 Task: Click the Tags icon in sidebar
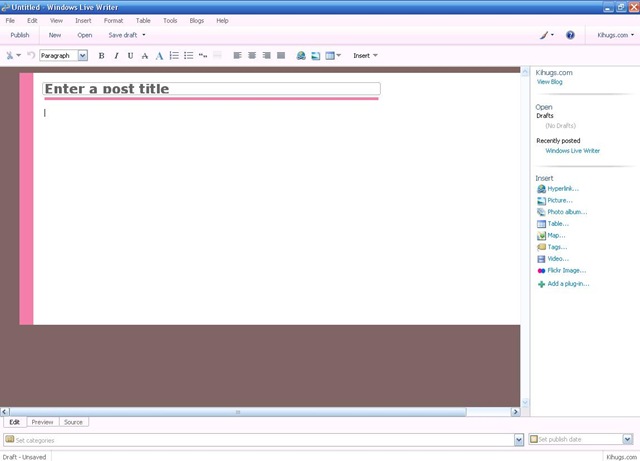541,247
